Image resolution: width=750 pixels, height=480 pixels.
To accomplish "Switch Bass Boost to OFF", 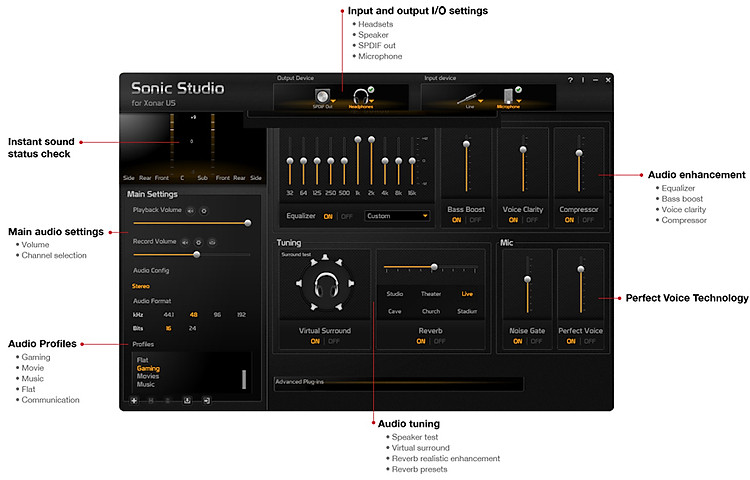I will 474,220.
